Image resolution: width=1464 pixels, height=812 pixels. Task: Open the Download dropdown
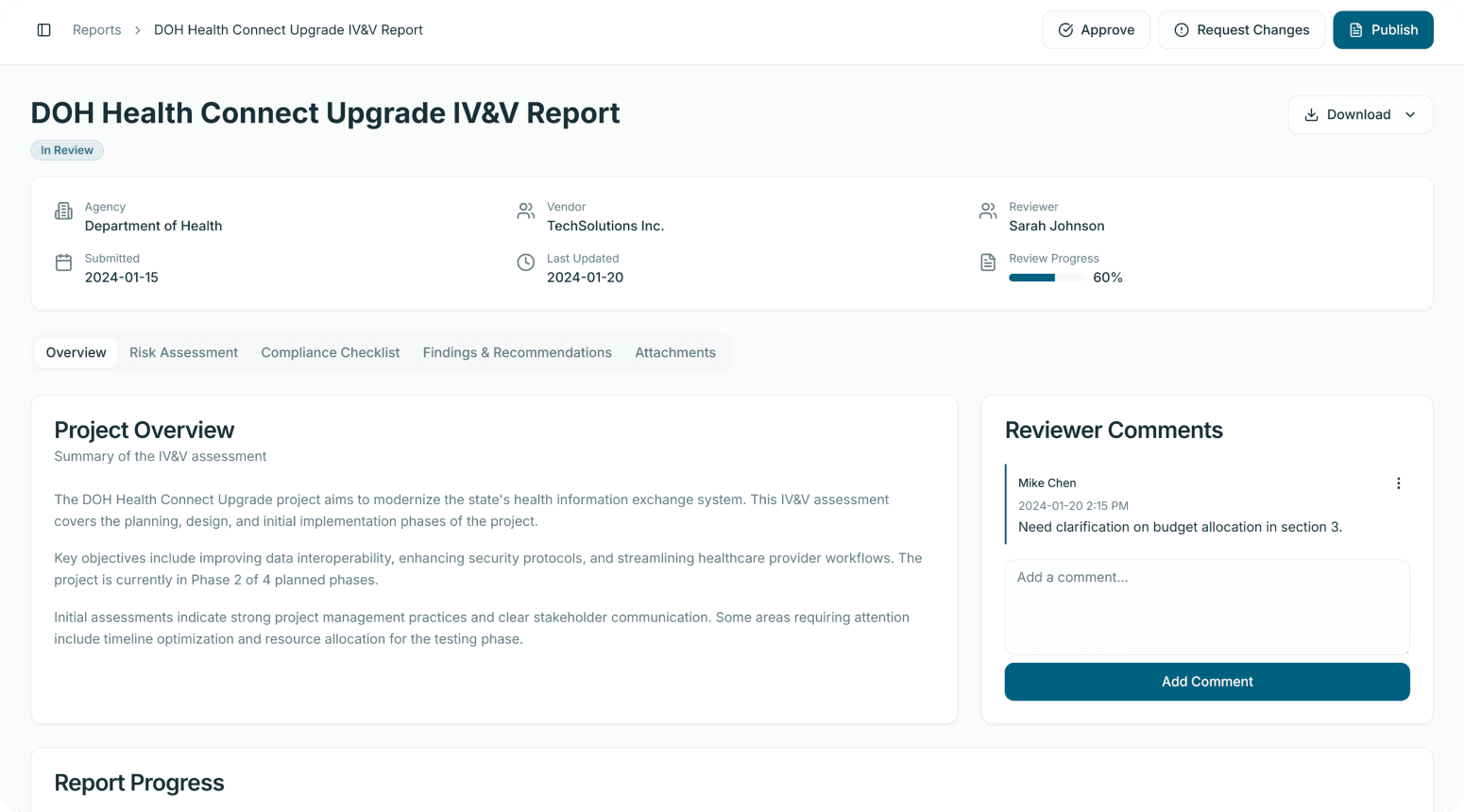(x=1358, y=114)
